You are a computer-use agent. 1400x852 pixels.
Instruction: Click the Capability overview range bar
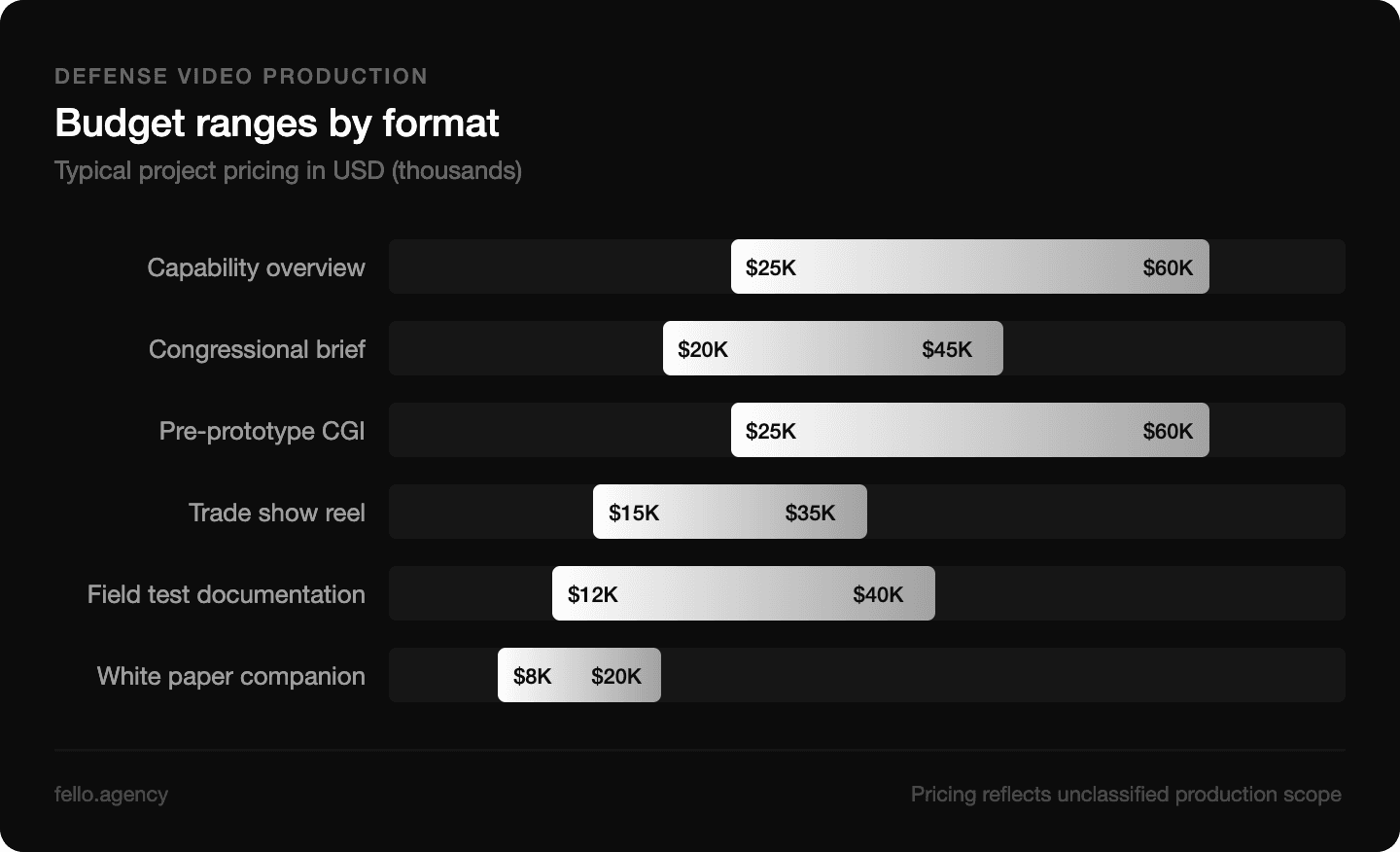(969, 266)
